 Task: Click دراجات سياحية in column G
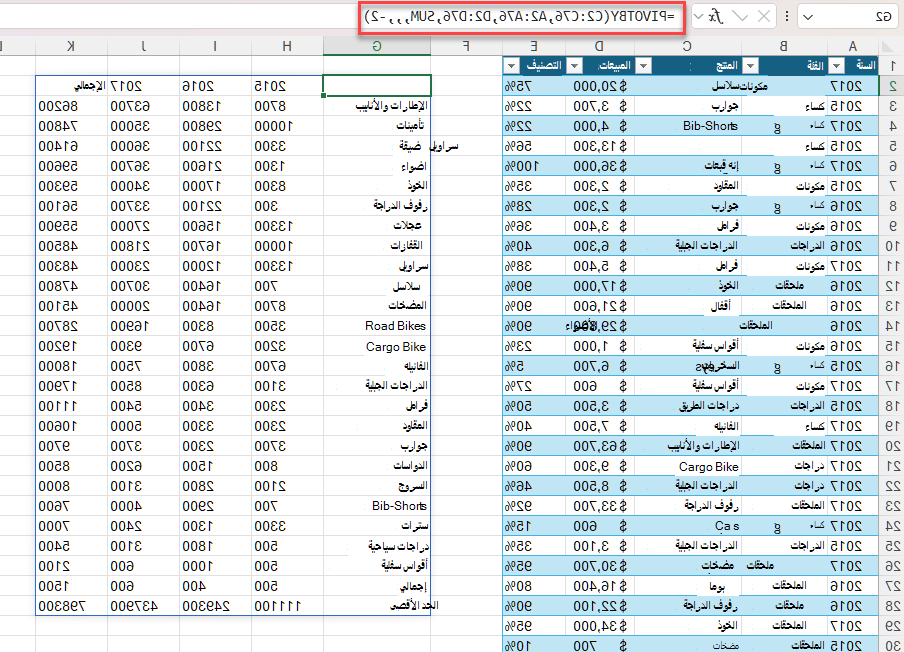tap(398, 546)
